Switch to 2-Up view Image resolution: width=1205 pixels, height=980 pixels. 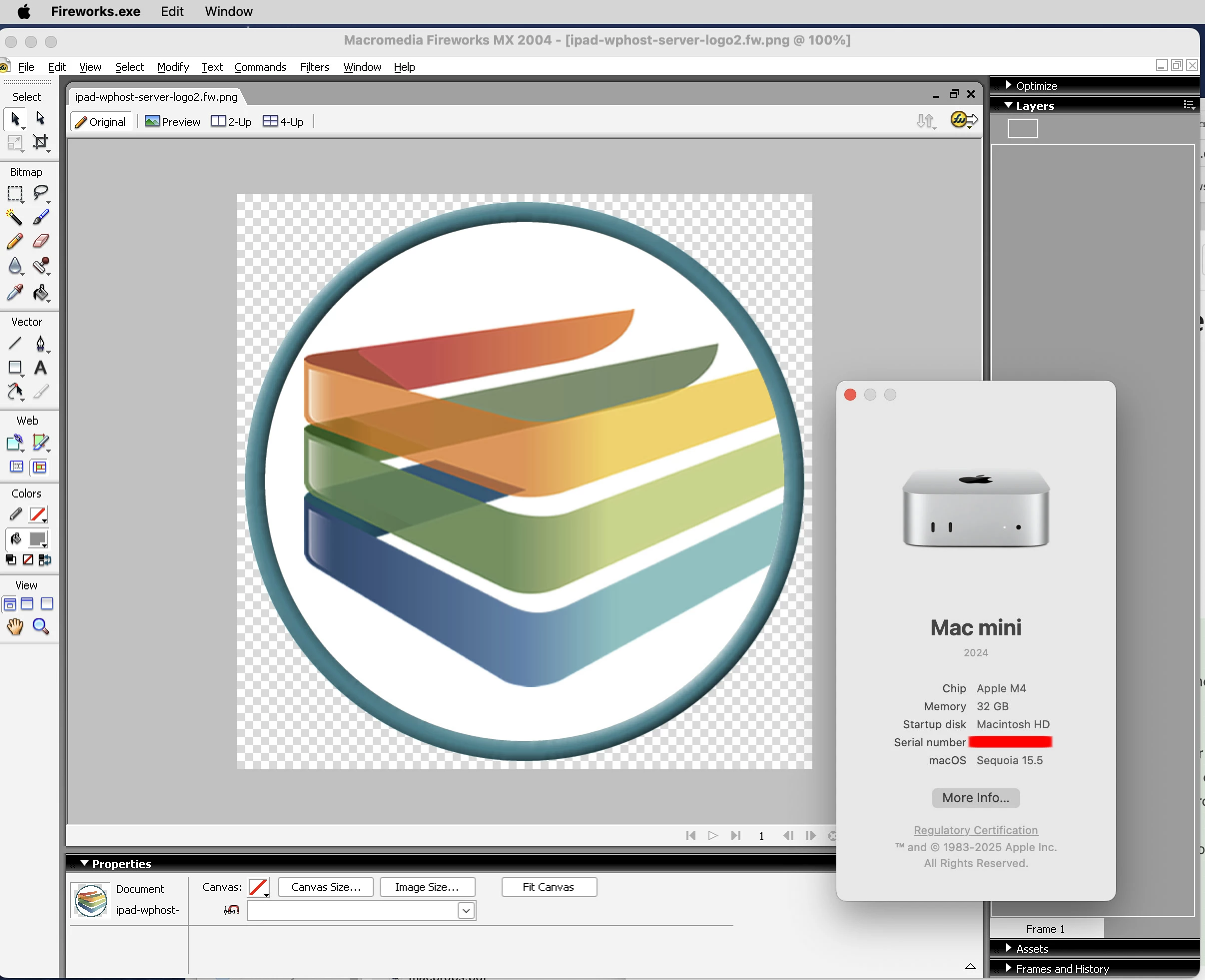point(231,121)
